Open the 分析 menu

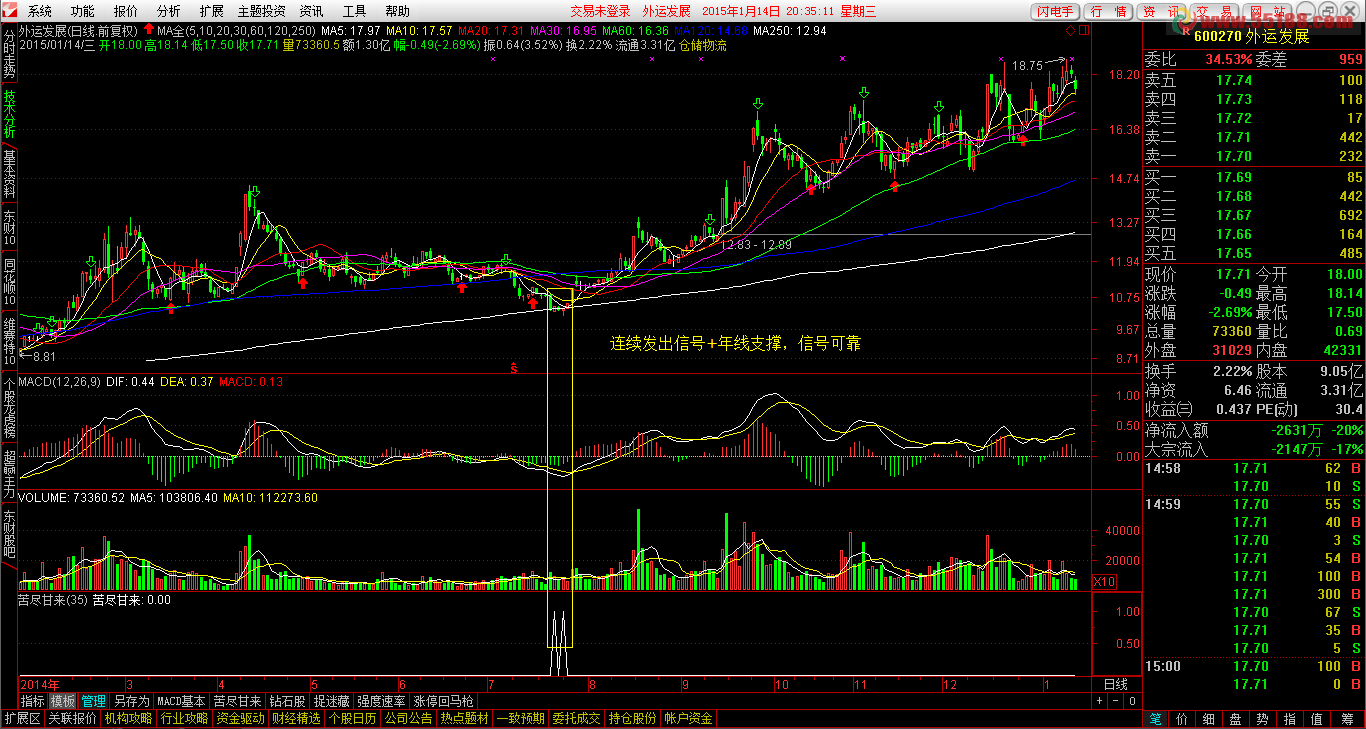tap(169, 12)
